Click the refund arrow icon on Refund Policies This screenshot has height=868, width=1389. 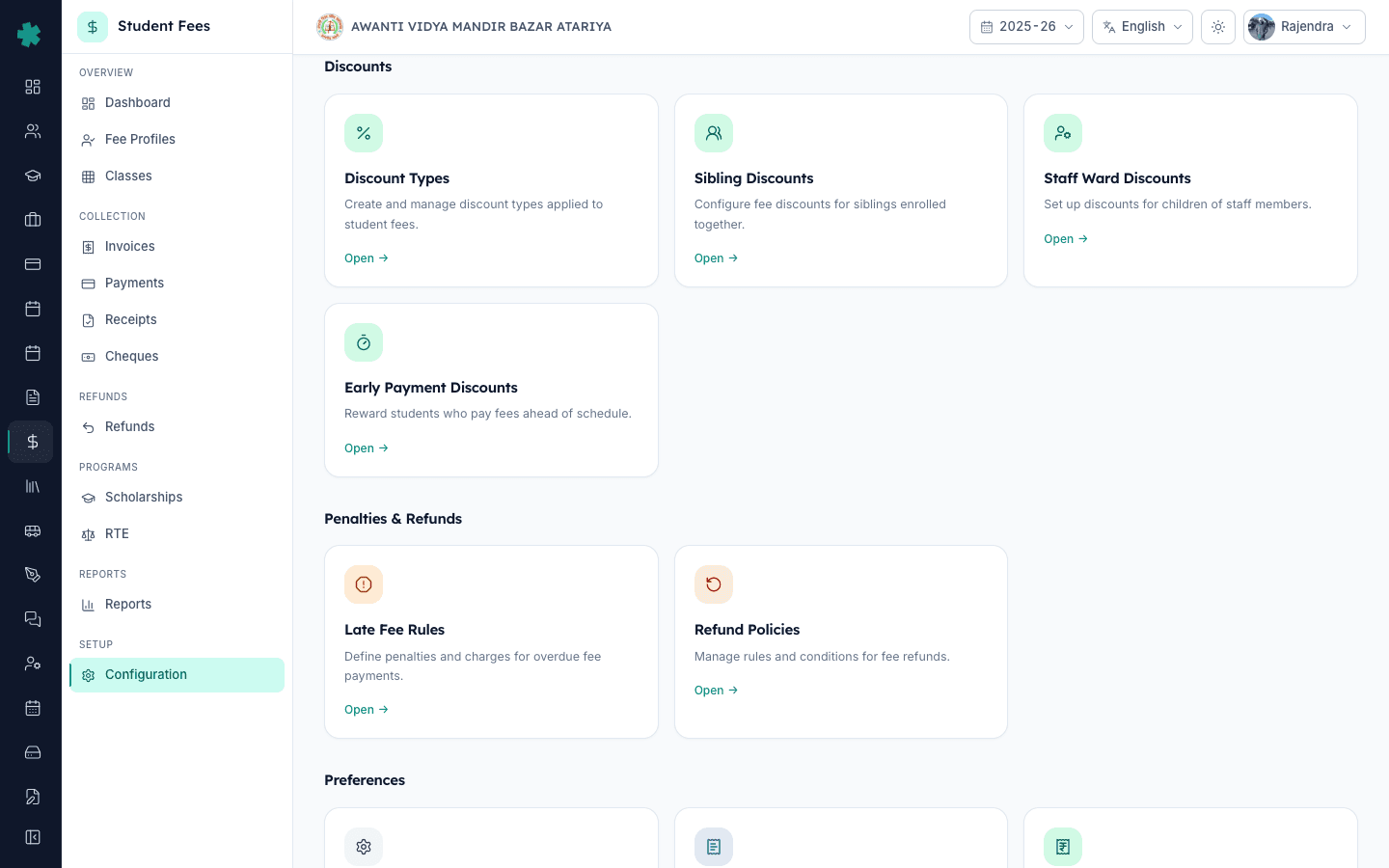(714, 584)
